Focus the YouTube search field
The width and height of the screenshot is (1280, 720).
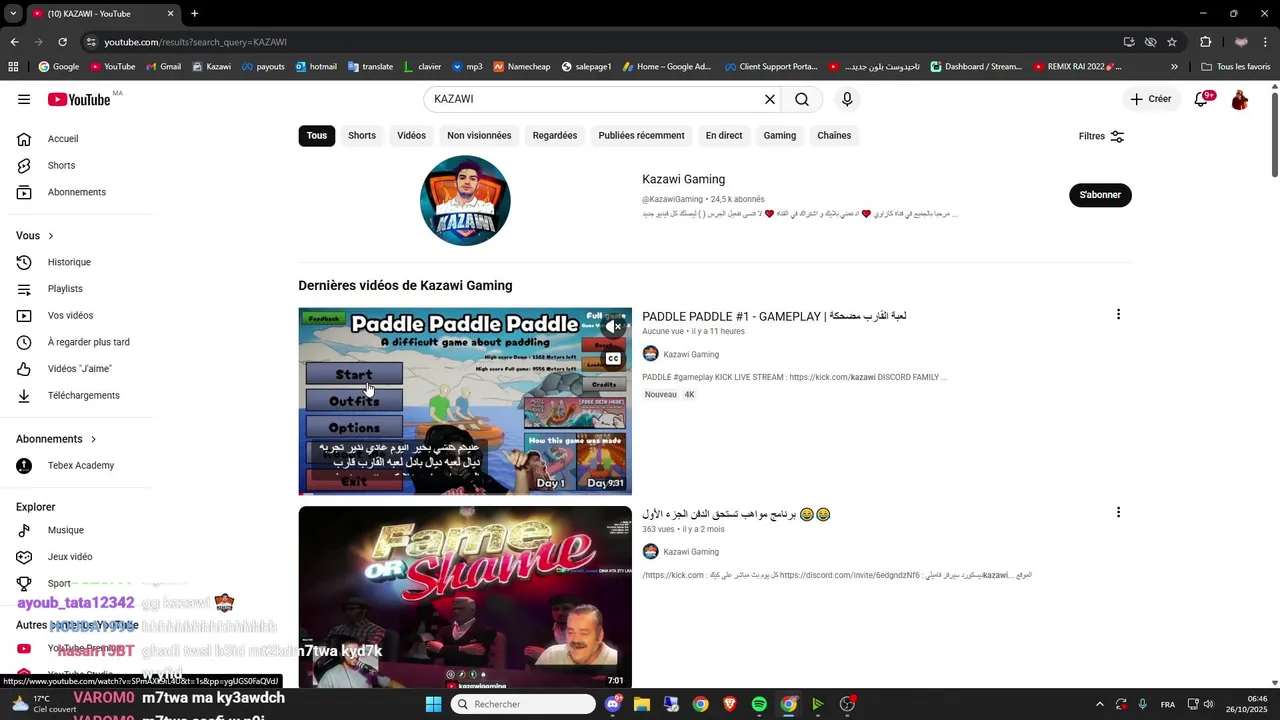pyautogui.click(x=595, y=99)
